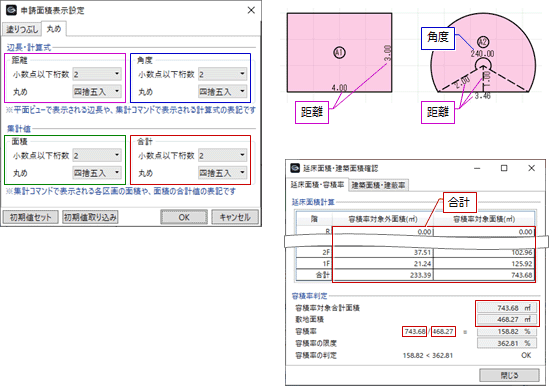
Task: Select the 1F row's 125.92 cell
Action: click(484, 264)
